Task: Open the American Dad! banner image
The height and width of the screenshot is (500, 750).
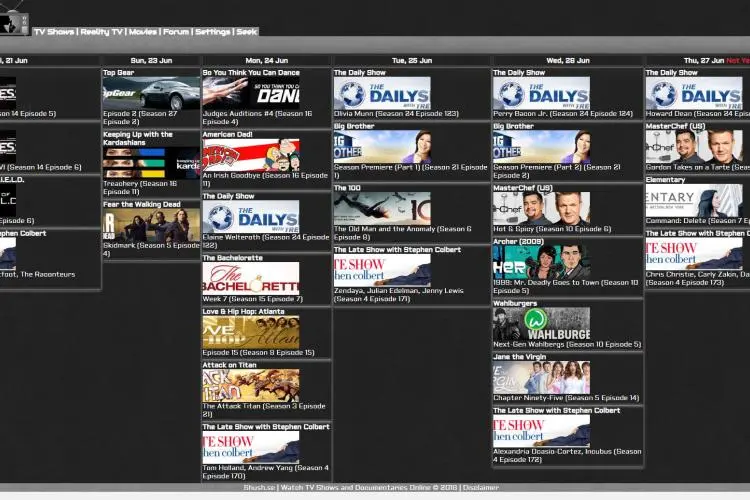Action: 251,155
